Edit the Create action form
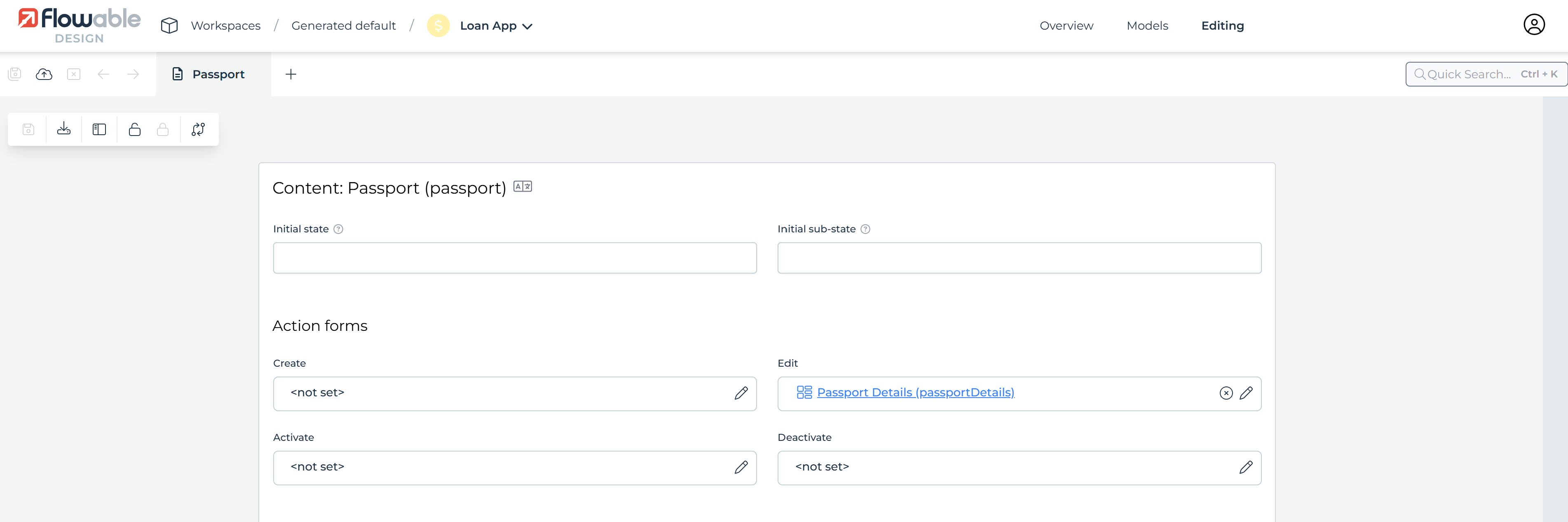The height and width of the screenshot is (522, 1568). (x=741, y=393)
